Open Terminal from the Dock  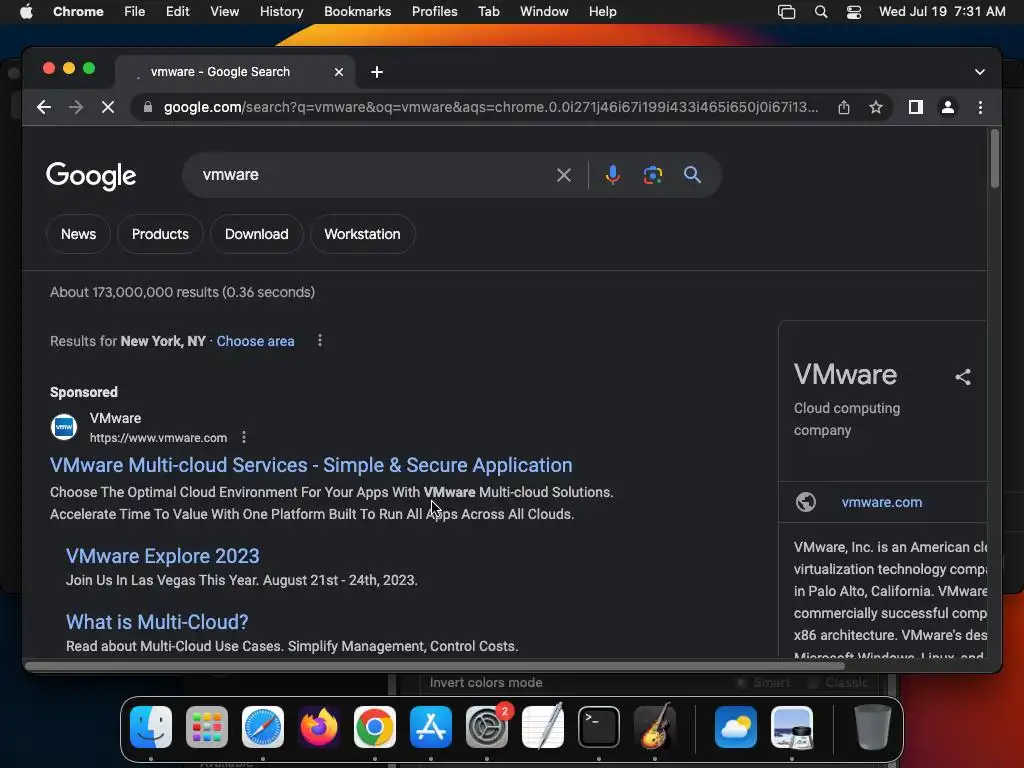[x=599, y=727]
